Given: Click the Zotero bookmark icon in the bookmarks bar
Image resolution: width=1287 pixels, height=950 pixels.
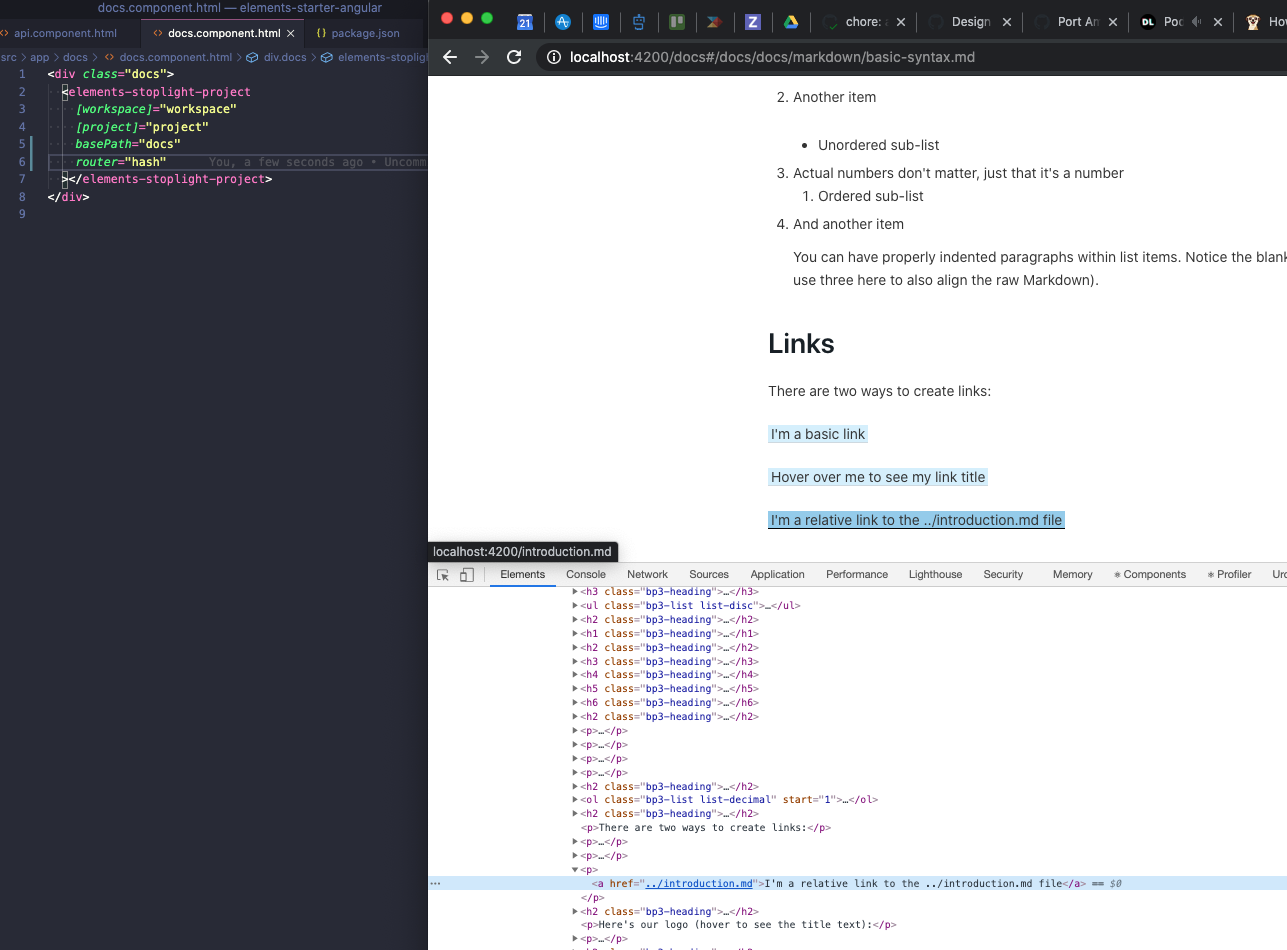Looking at the screenshot, I should tap(752, 22).
